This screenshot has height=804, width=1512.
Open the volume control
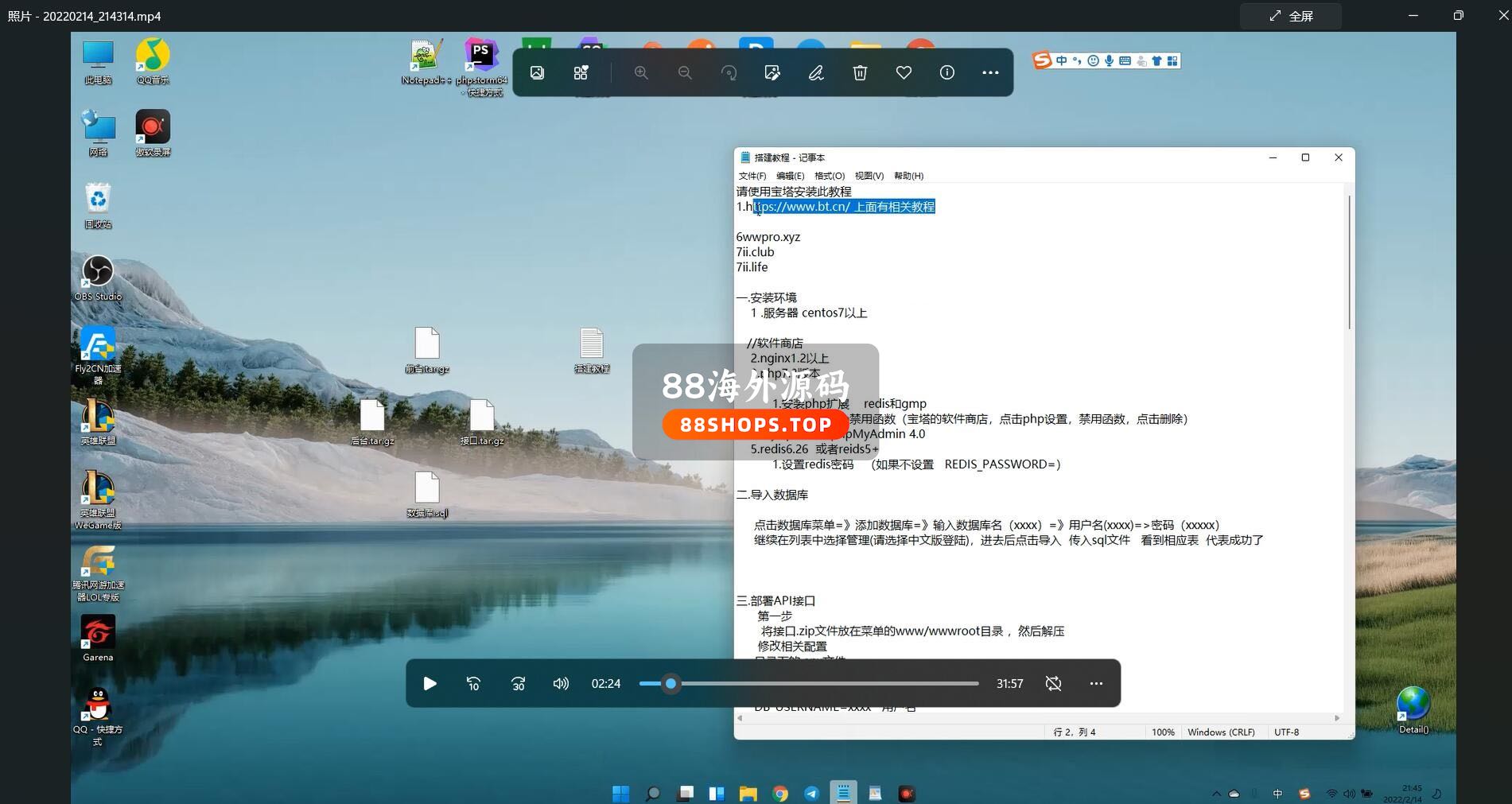(561, 683)
